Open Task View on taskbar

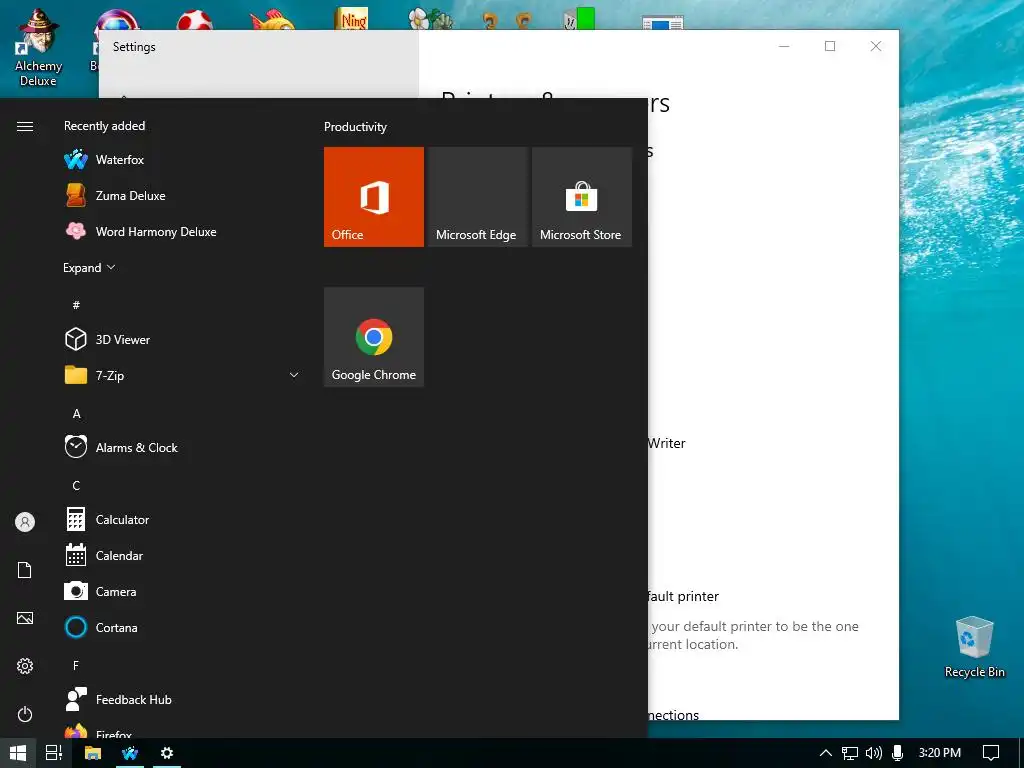[x=54, y=753]
